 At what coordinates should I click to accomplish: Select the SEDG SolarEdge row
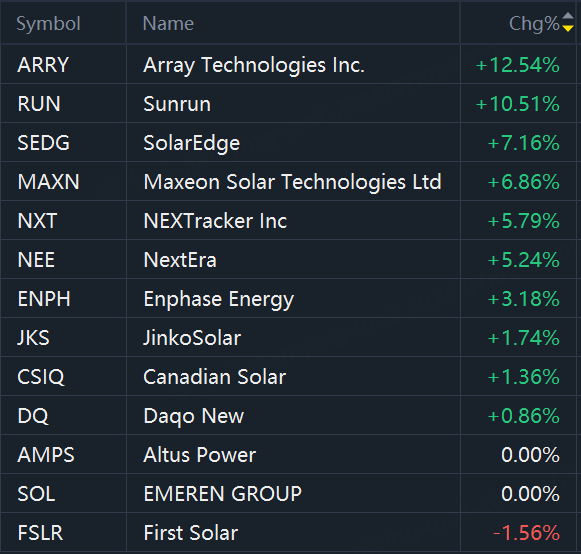[288, 142]
